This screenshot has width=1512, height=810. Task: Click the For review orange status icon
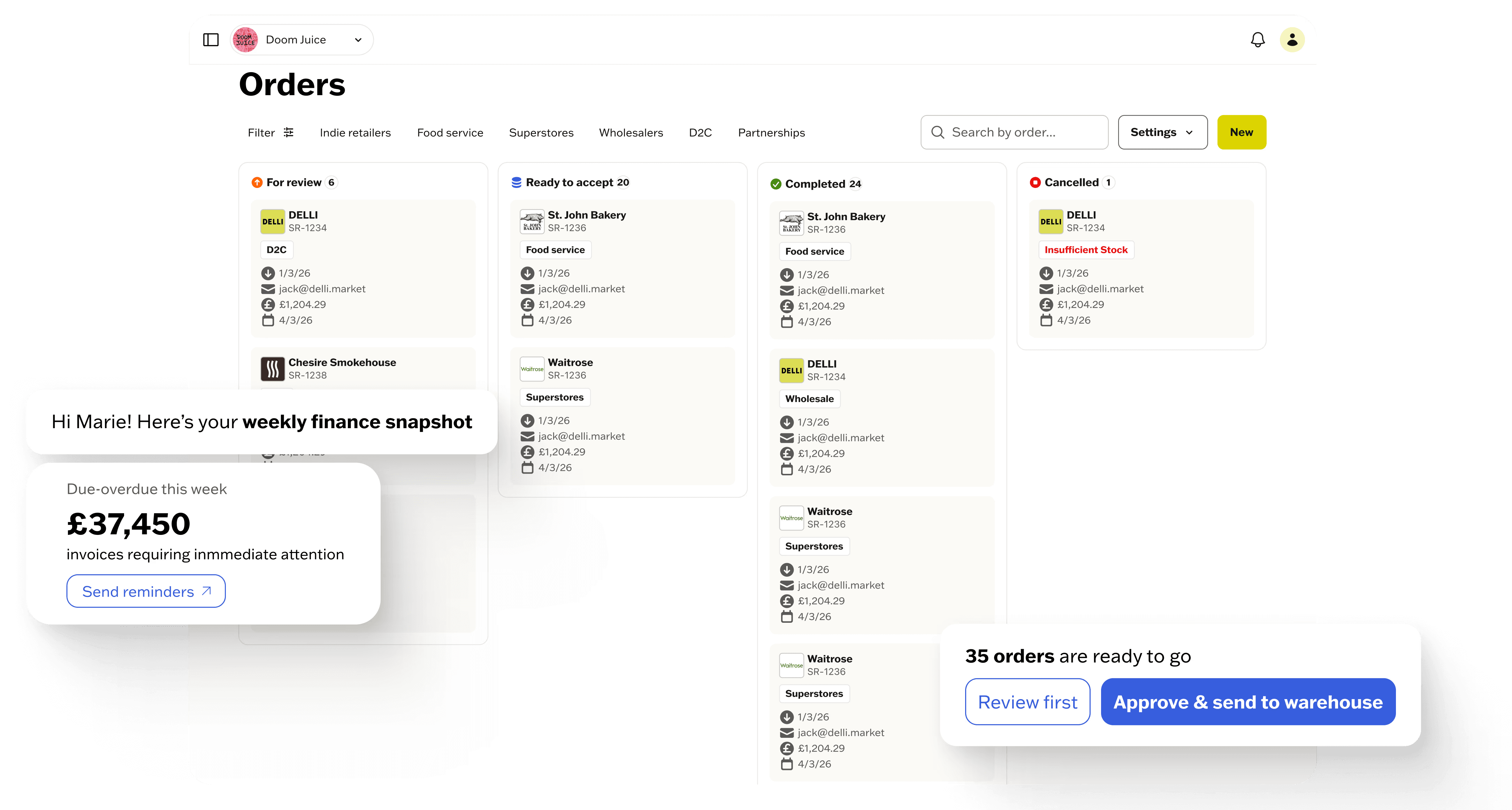257,182
